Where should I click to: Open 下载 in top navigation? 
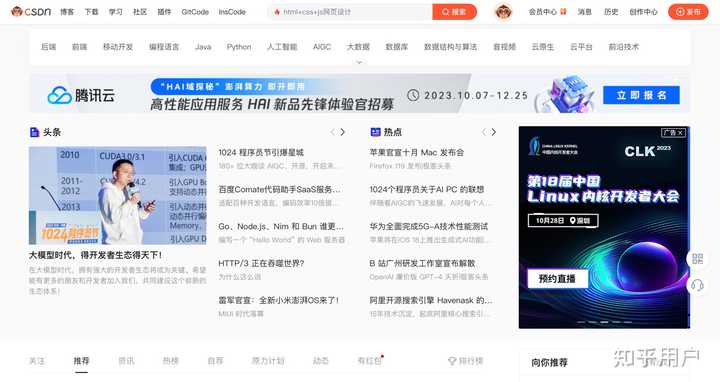(91, 12)
